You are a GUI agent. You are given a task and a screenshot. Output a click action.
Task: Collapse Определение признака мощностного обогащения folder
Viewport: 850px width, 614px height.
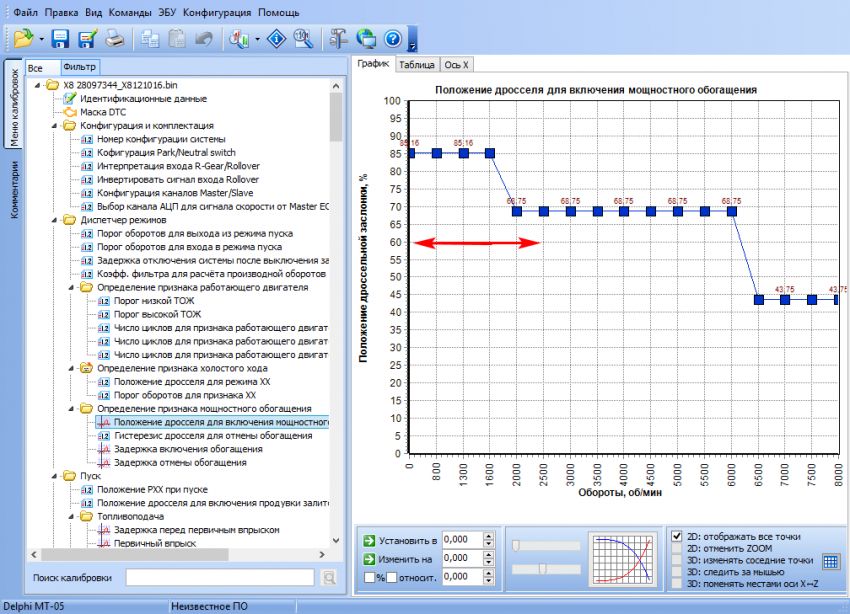pos(71,409)
